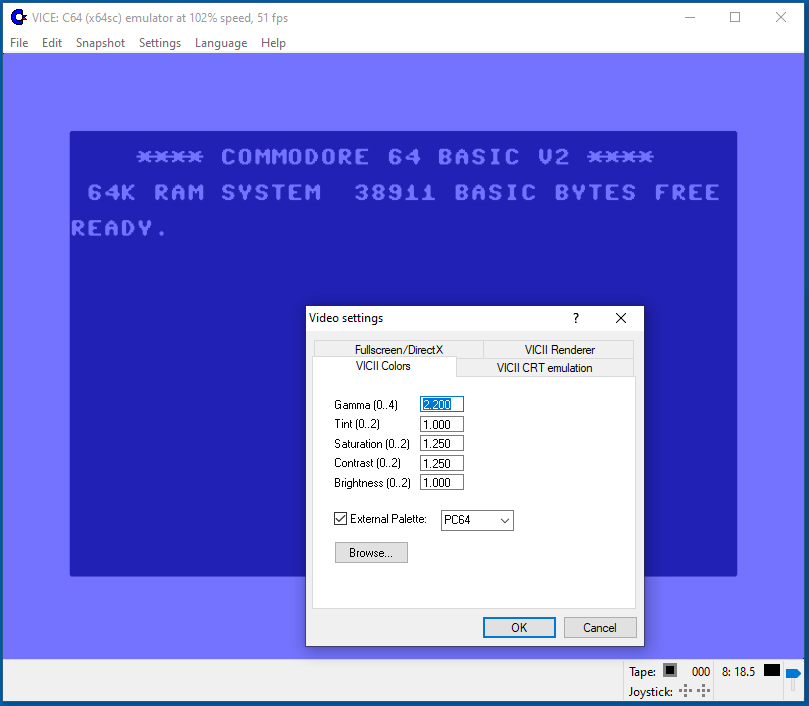Open the PC64 palette dropdown

coord(477,520)
